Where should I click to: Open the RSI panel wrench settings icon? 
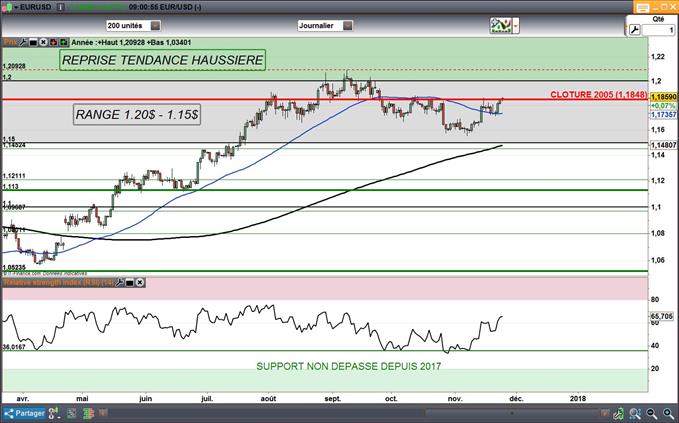click(x=119, y=283)
